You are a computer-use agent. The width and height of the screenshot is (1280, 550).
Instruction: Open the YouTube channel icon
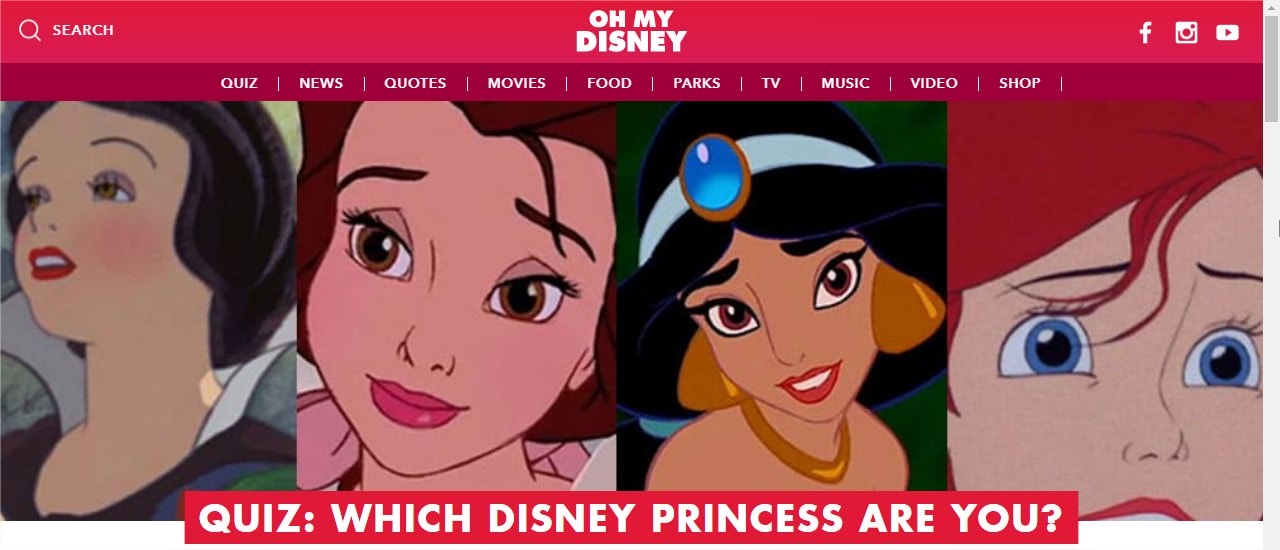tap(1227, 32)
